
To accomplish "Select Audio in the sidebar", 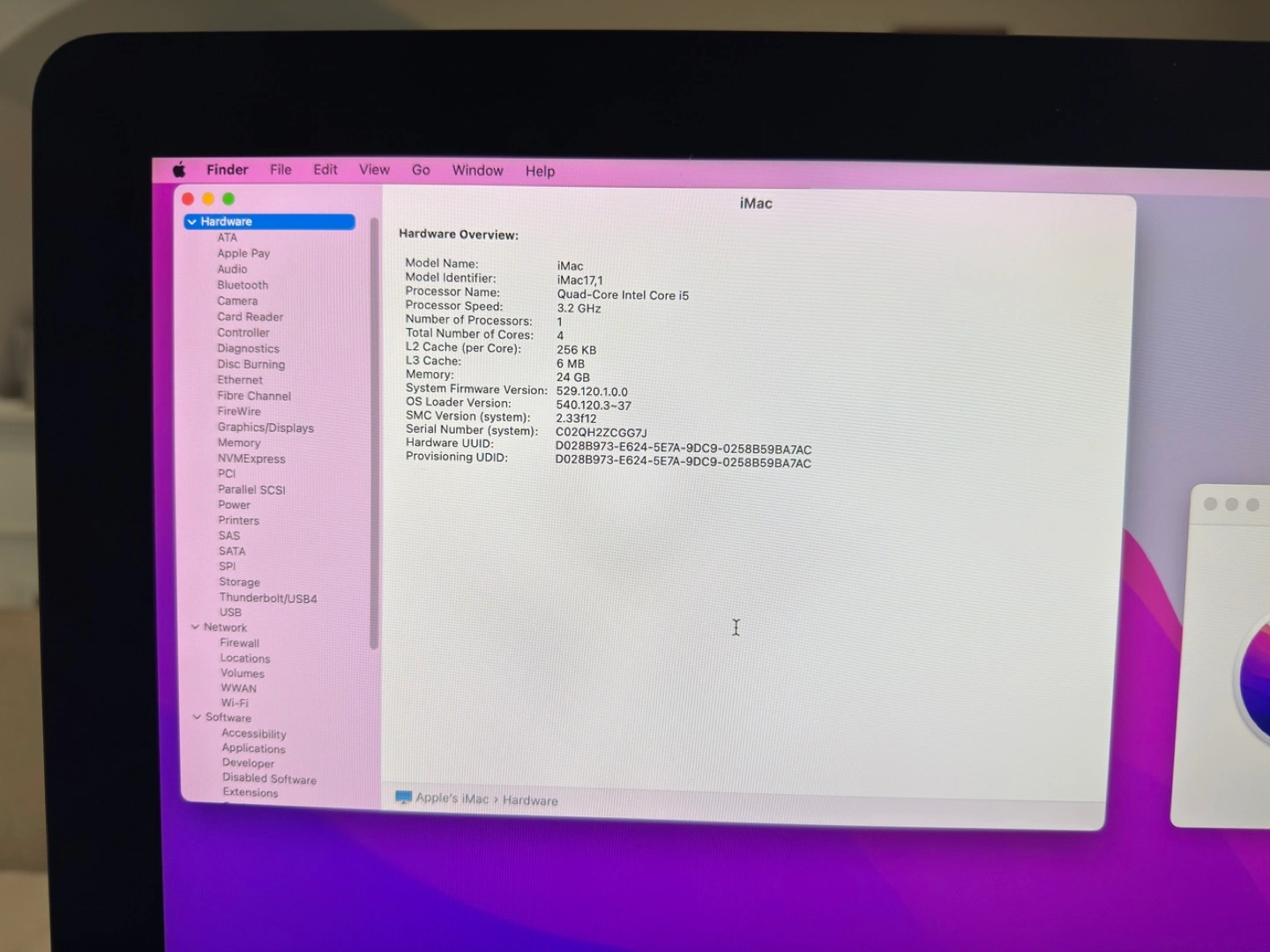I will [x=232, y=269].
